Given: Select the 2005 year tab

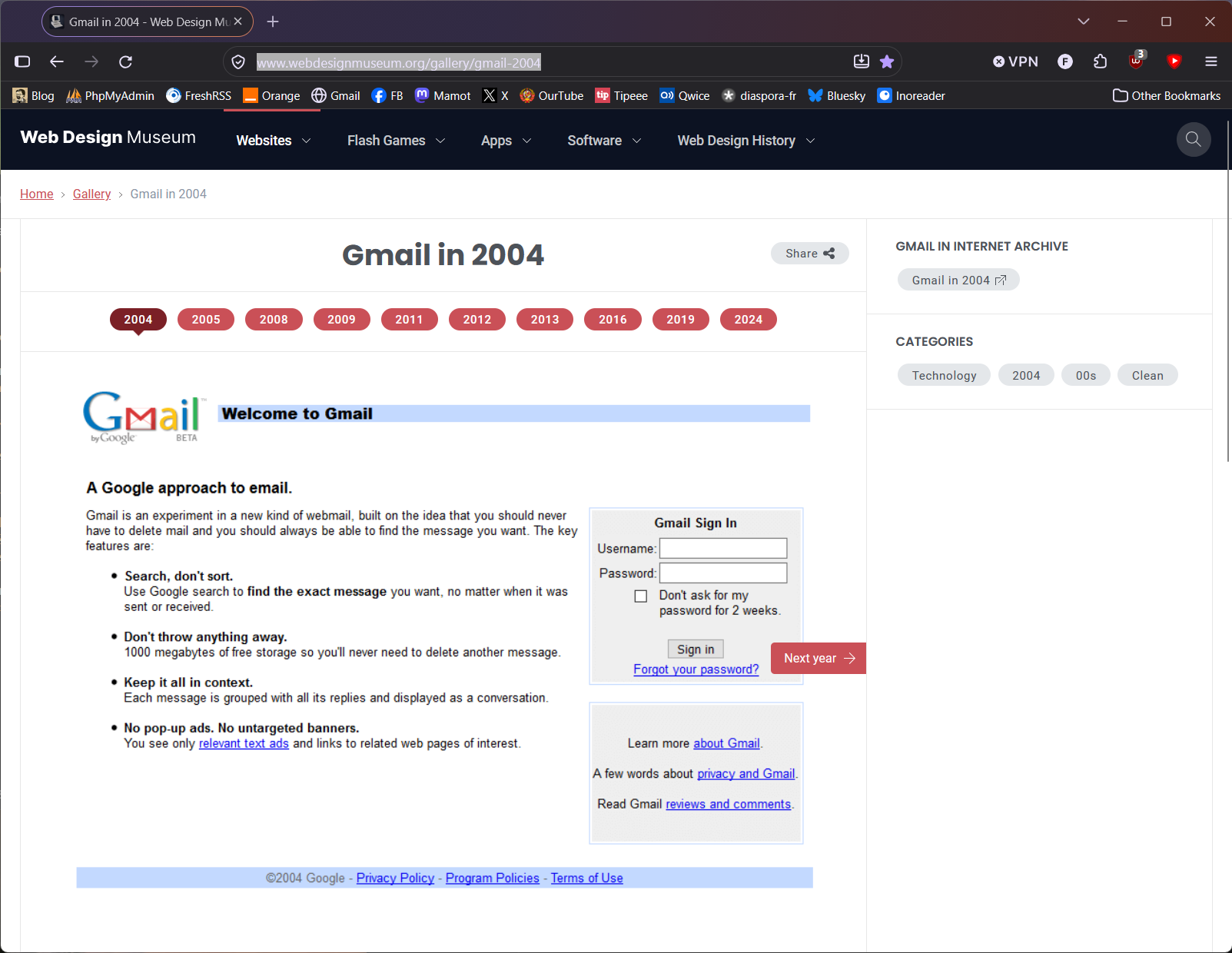Looking at the screenshot, I should [206, 320].
